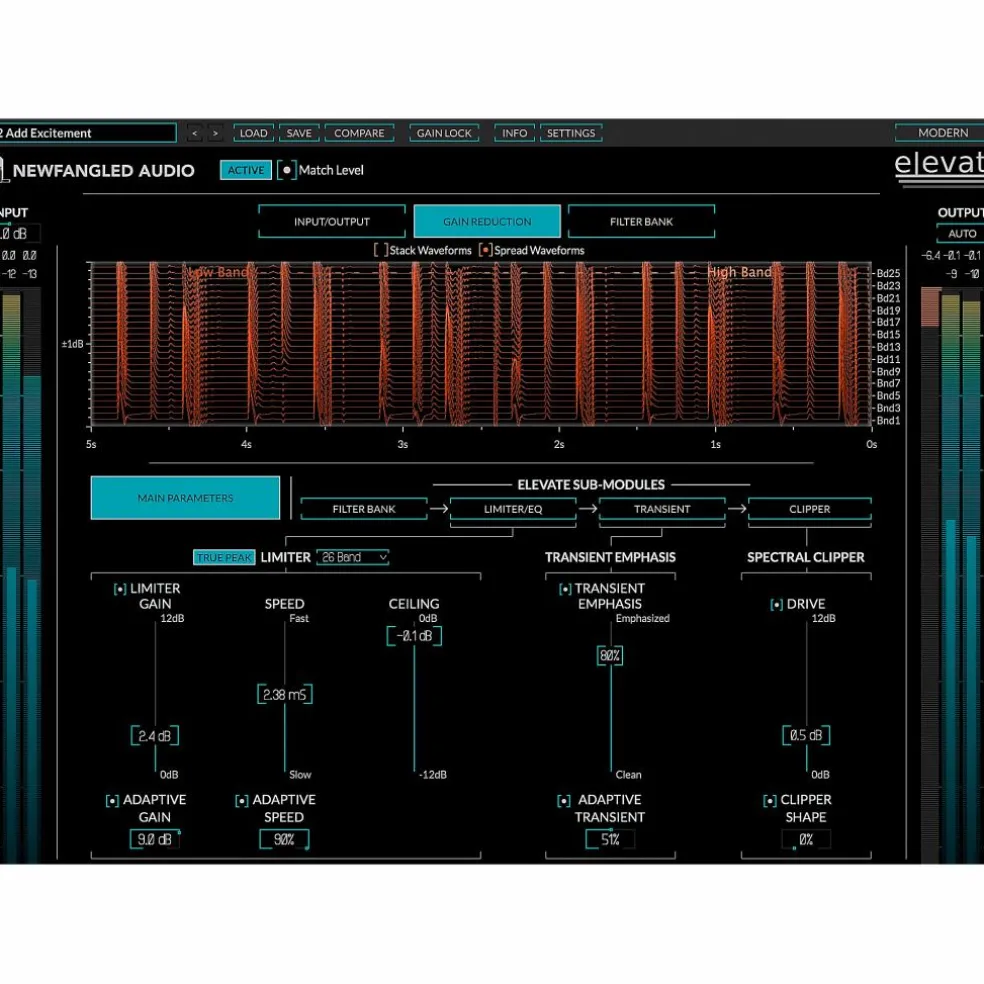984x984 pixels.
Task: Click the 90% adaptive speed field
Action: [284, 839]
